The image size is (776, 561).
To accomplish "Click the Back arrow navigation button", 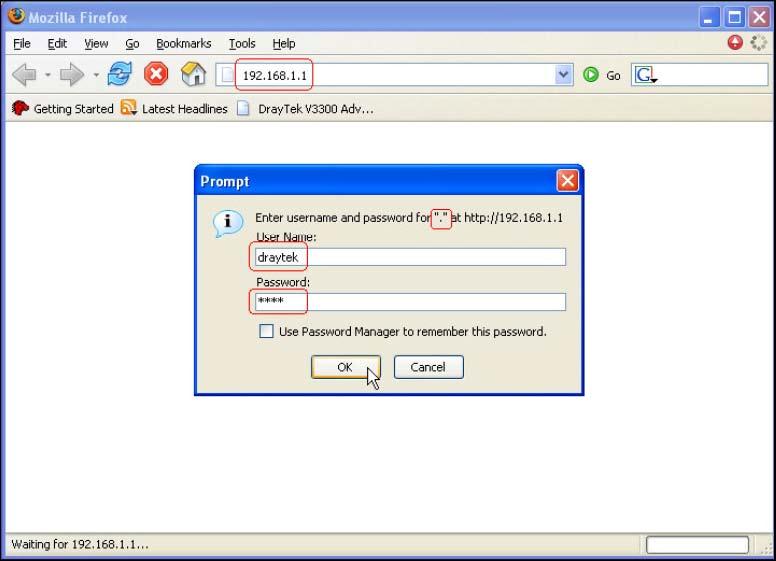I will coord(22,75).
